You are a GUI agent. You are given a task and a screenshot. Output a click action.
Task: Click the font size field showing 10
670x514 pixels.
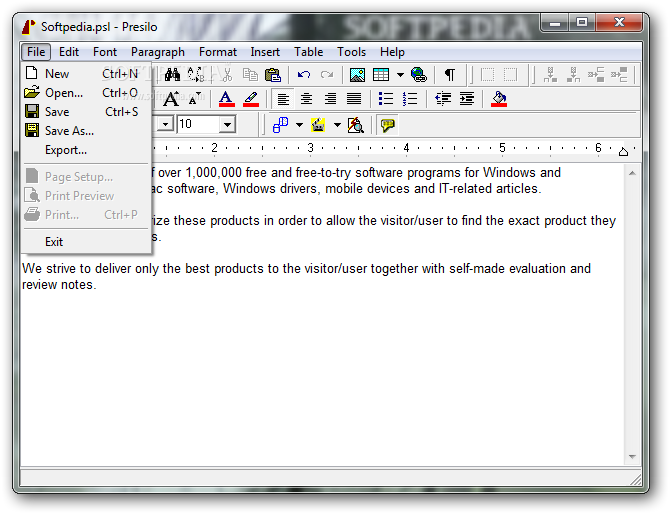point(199,124)
